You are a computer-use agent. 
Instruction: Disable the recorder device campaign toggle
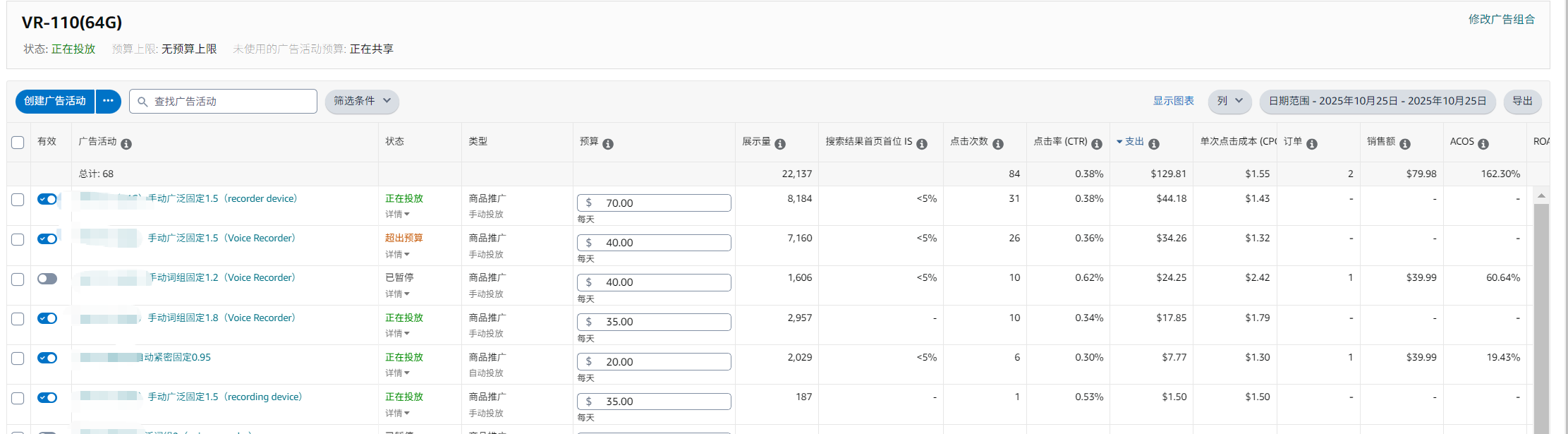click(x=47, y=199)
